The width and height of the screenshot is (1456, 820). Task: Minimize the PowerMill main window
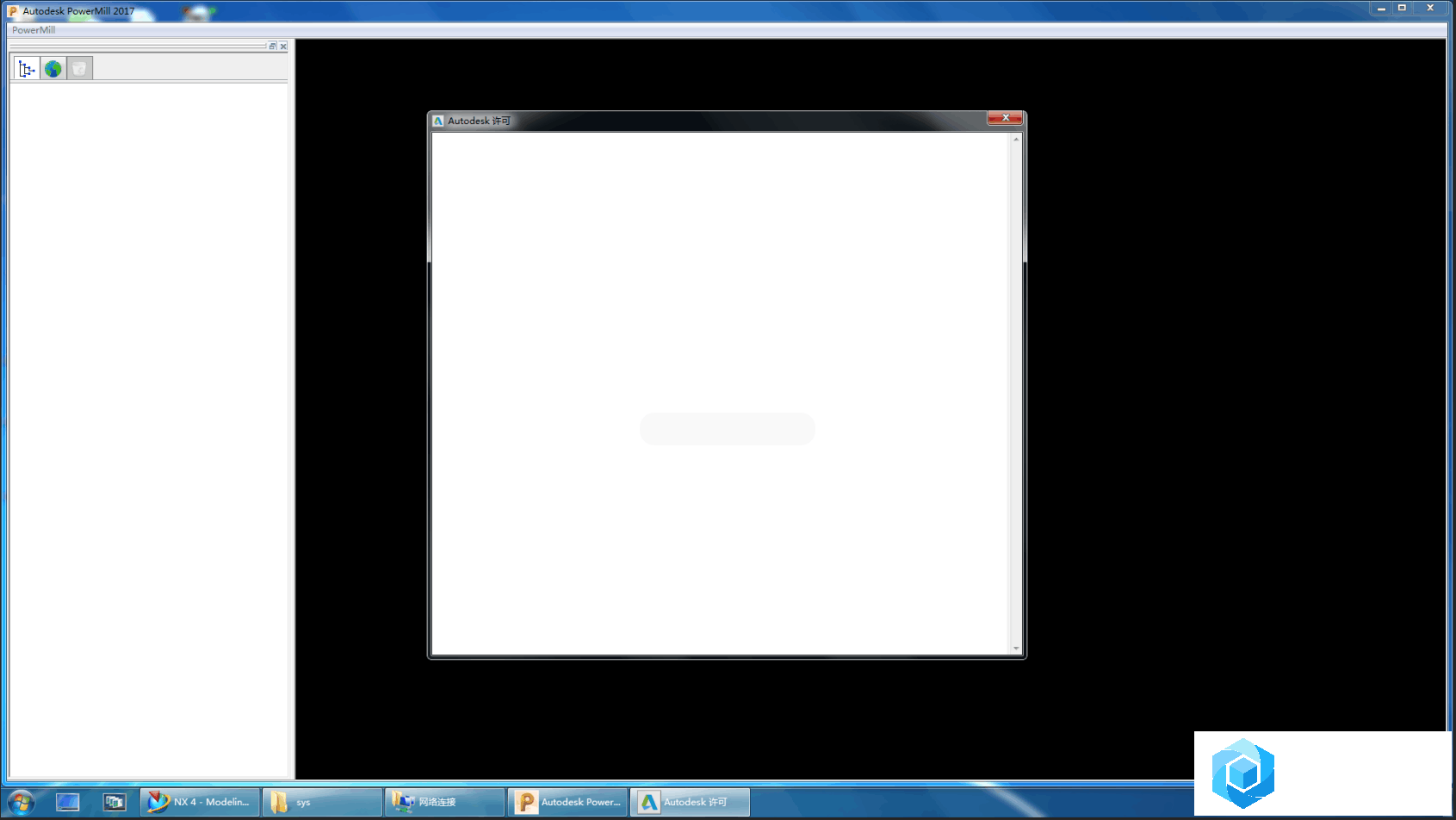1381,8
